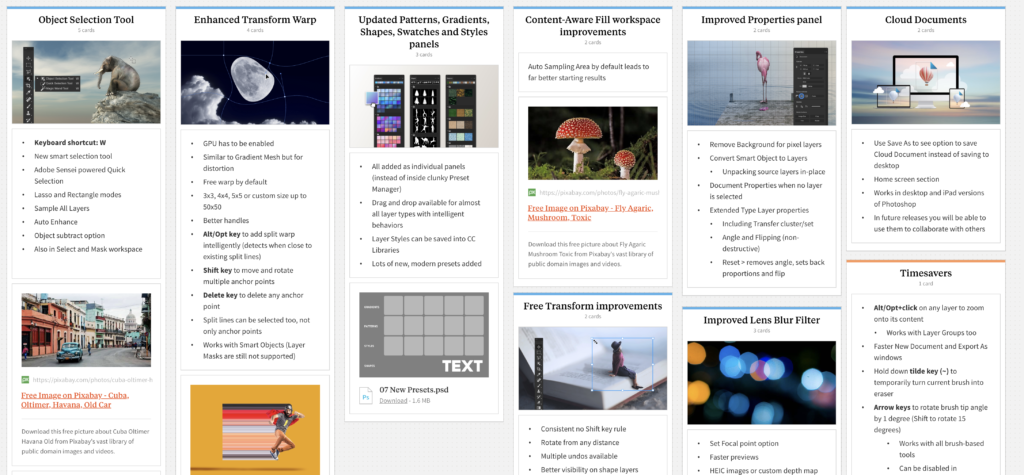Click the Pixabay favicon beside the fly-agaric URL

[532, 193]
